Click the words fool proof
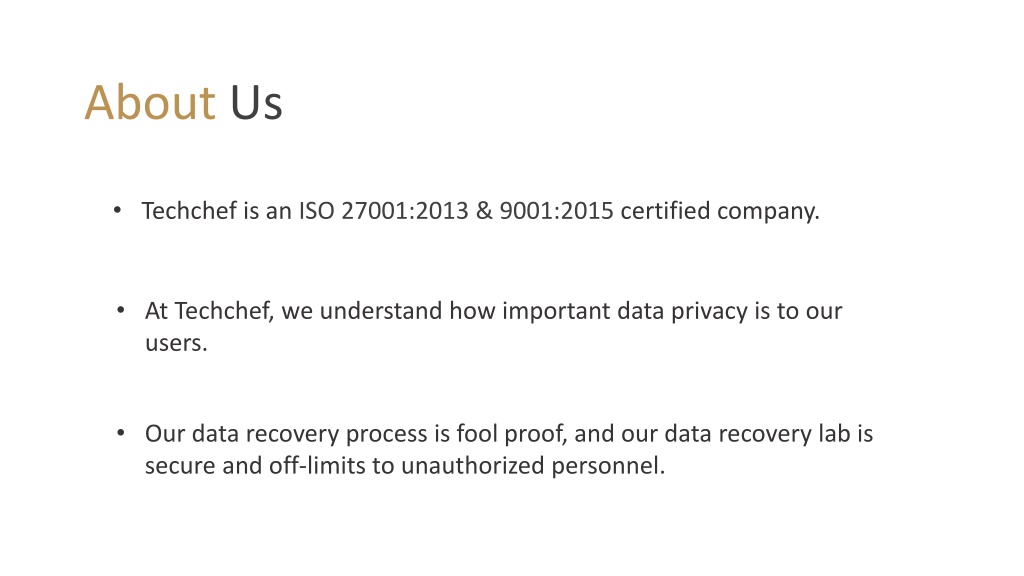Image resolution: width=1024 pixels, height=576 pixels. 511,435
